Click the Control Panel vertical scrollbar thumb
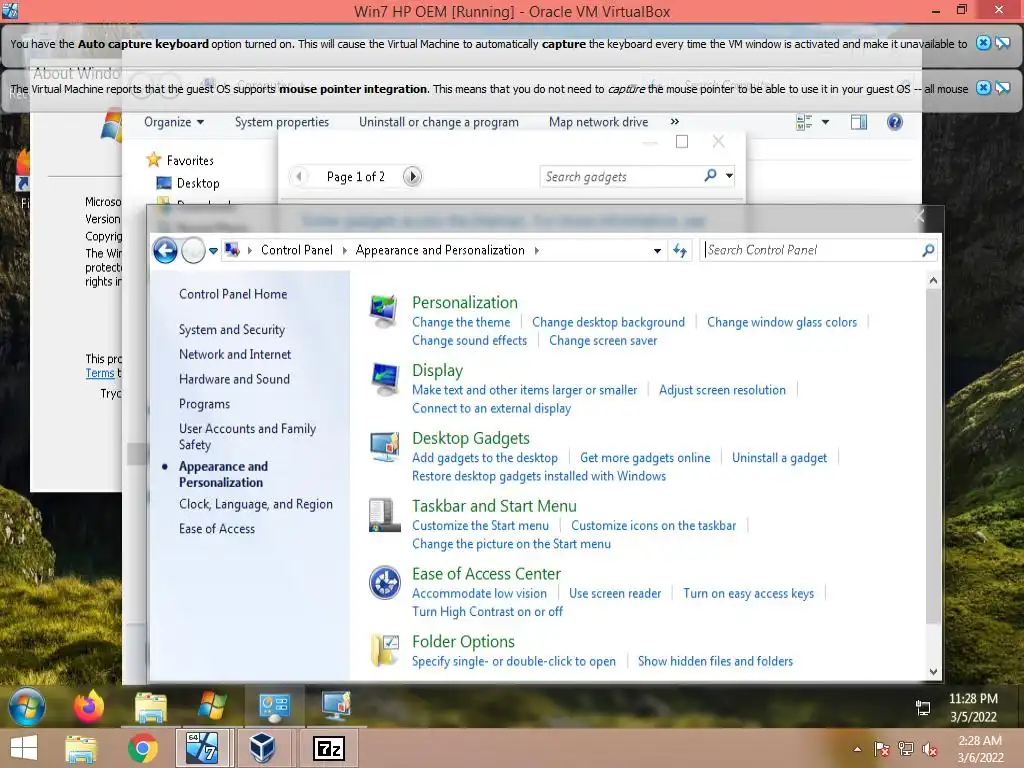This screenshot has height=768, width=1024. coord(933,456)
